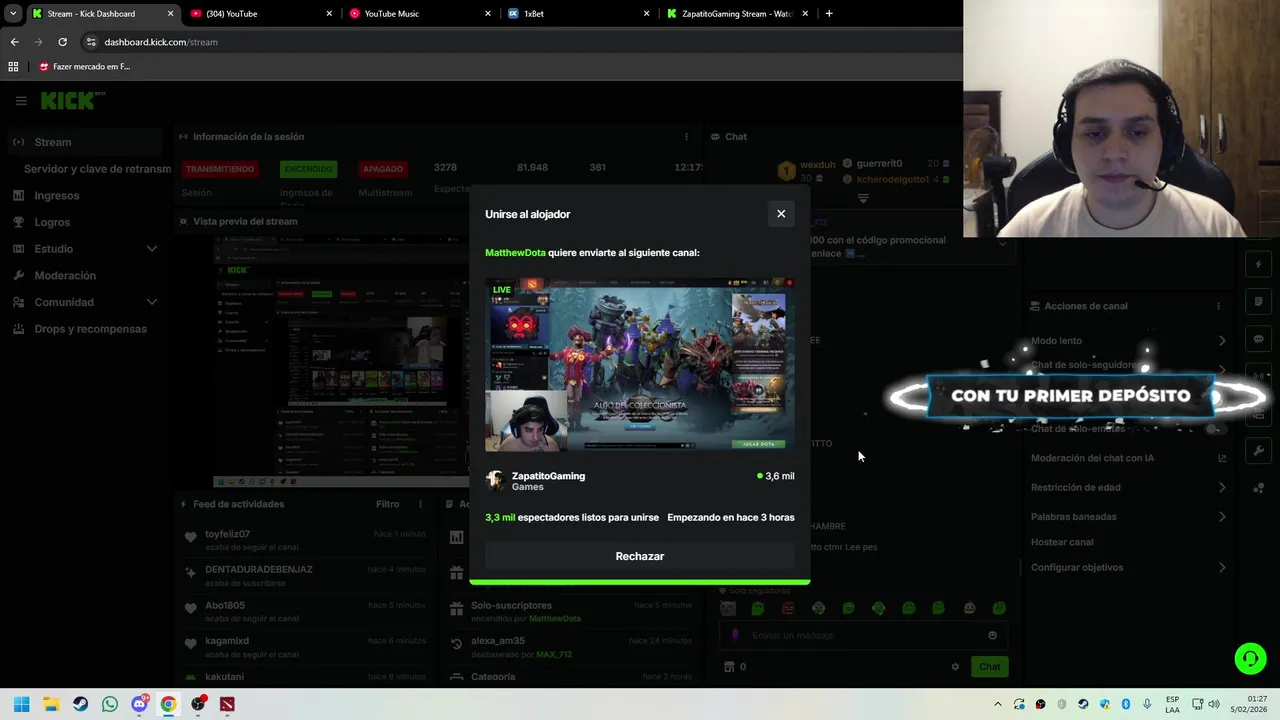Image resolution: width=1280 pixels, height=720 pixels.
Task: Open the emoji picker in chat input
Action: [992, 635]
